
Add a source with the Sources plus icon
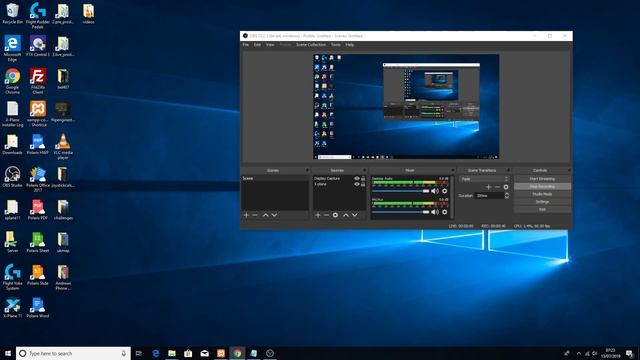tap(318, 215)
